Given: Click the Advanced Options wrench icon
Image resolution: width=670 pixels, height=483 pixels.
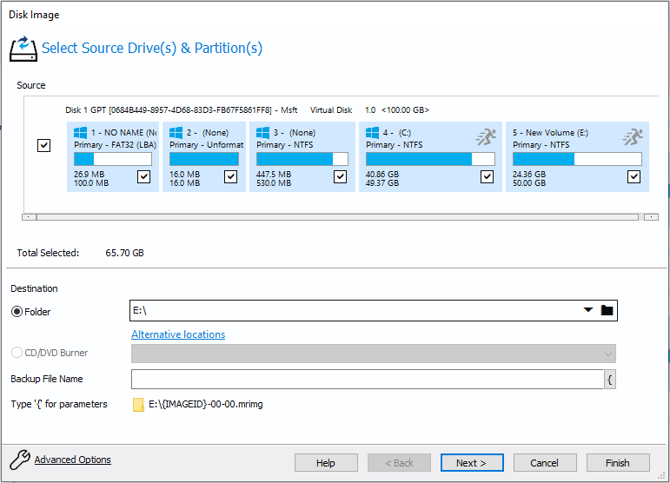Looking at the screenshot, I should click(x=19, y=461).
